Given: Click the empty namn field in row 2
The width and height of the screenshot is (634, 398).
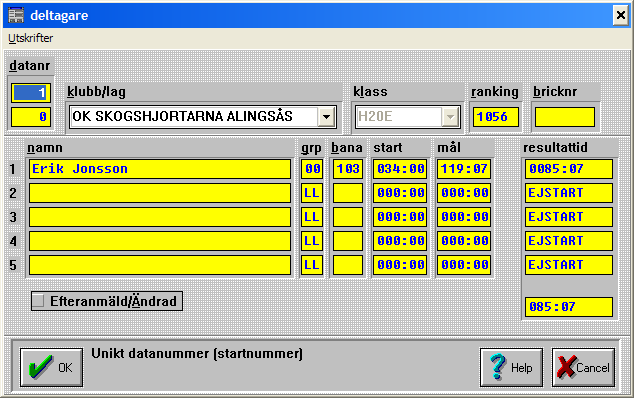Looking at the screenshot, I should (160, 193).
